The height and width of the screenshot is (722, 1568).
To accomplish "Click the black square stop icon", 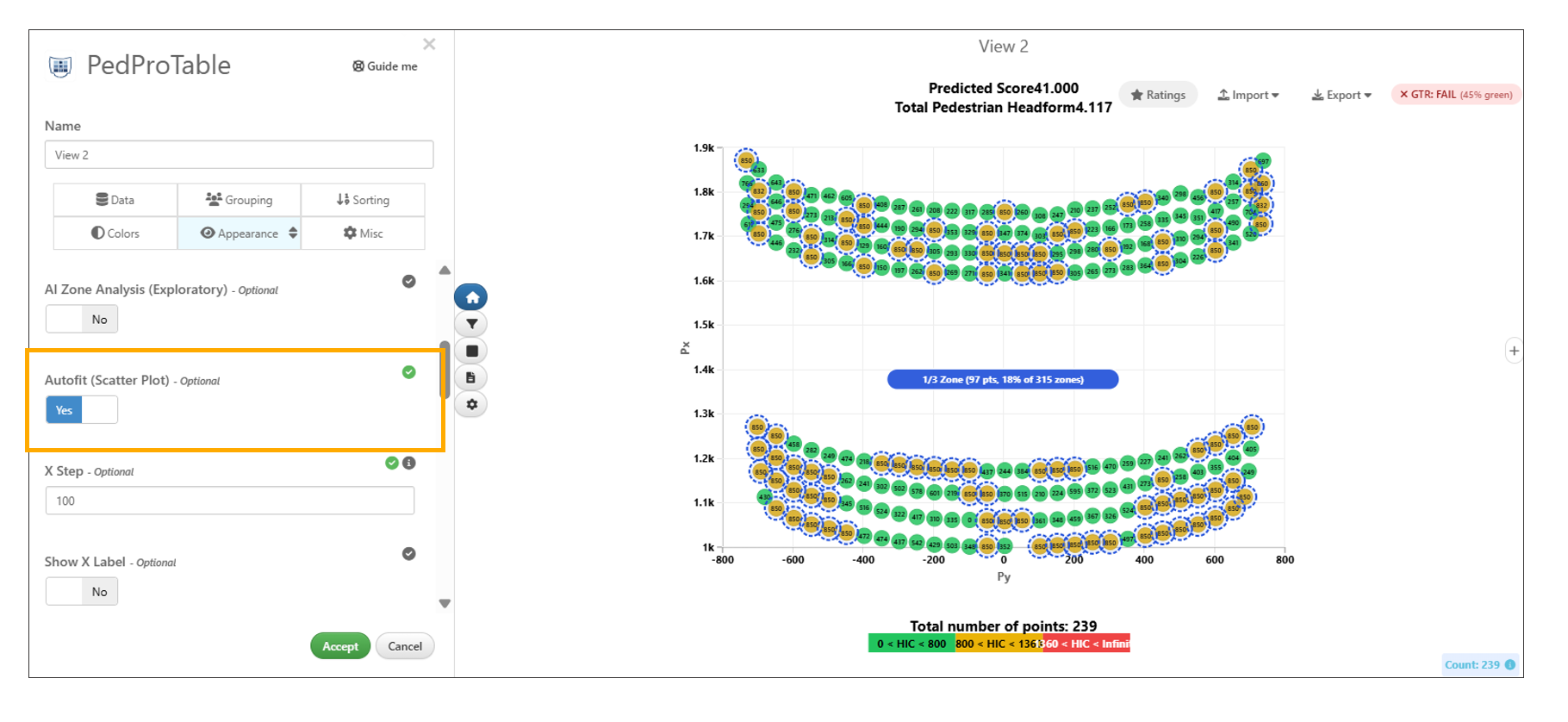I will tap(471, 351).
